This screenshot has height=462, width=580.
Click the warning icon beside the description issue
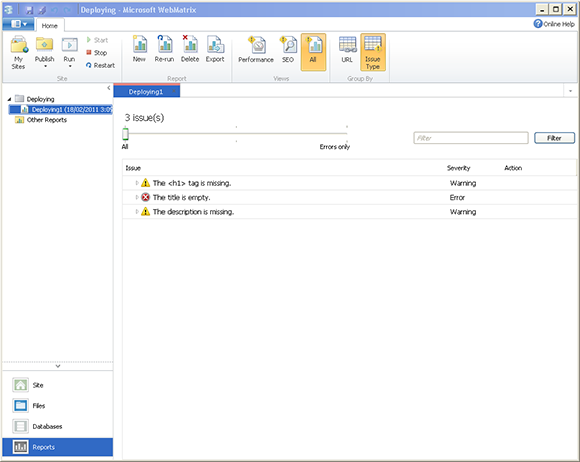(145, 212)
